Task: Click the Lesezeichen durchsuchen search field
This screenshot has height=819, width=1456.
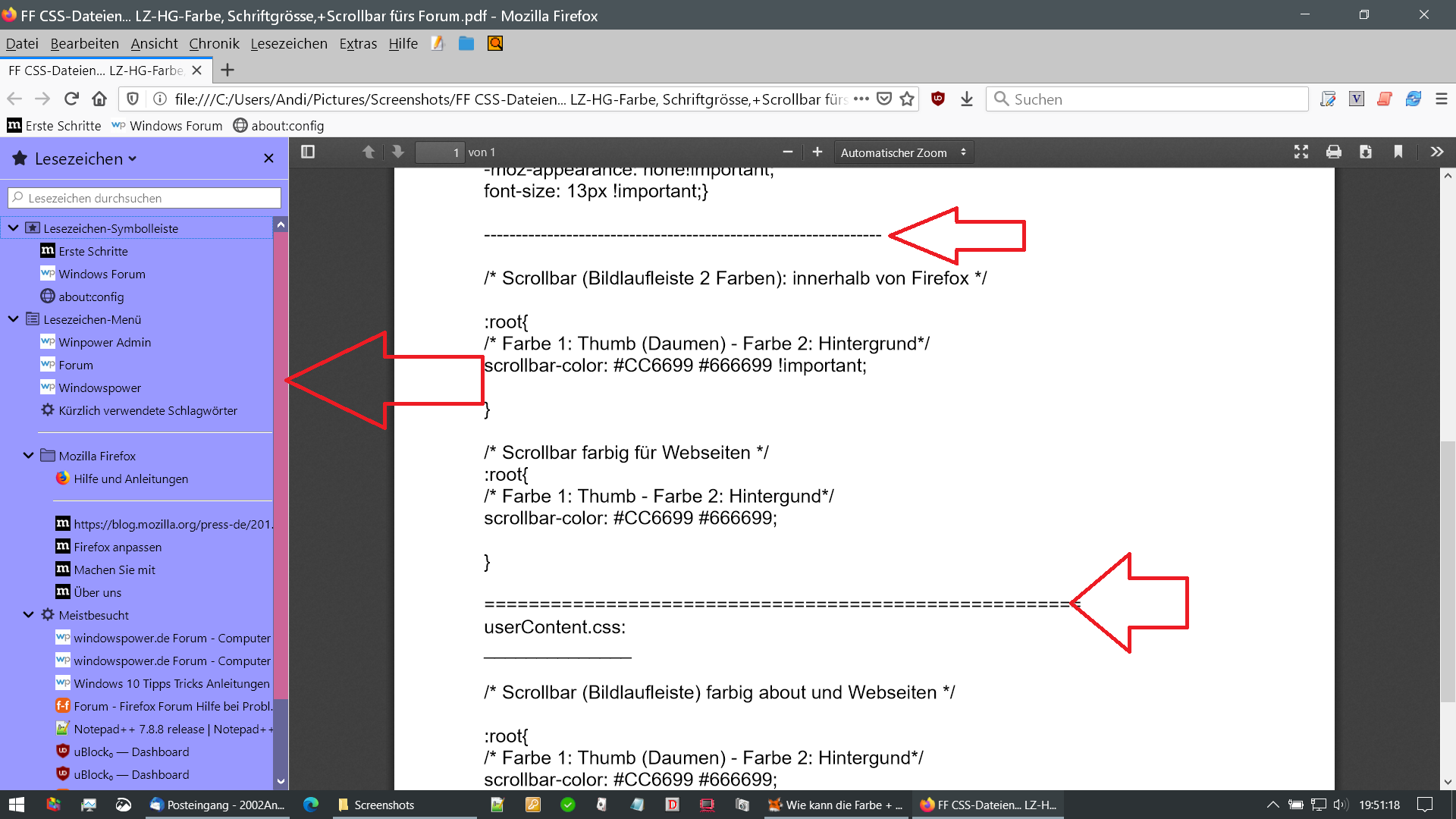Action: click(x=144, y=198)
